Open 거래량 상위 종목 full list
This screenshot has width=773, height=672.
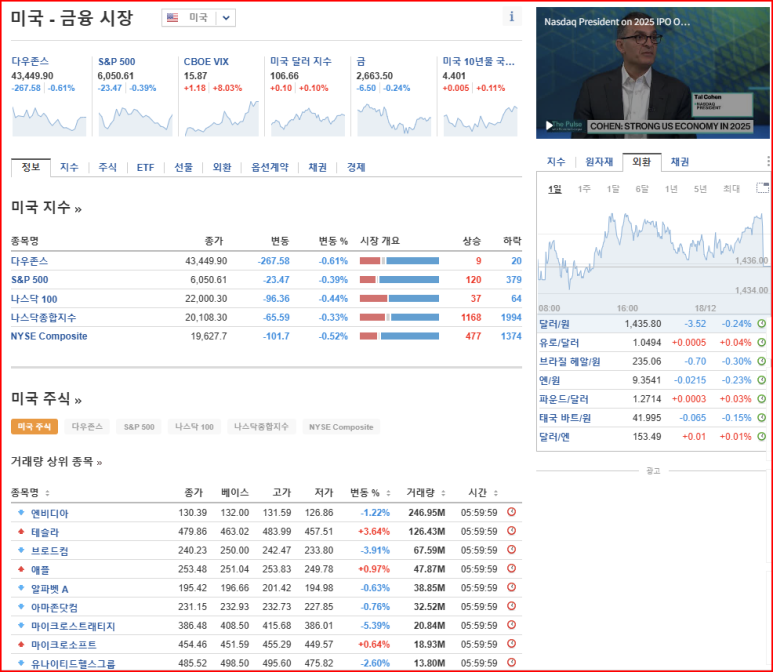pyautogui.click(x=56, y=462)
